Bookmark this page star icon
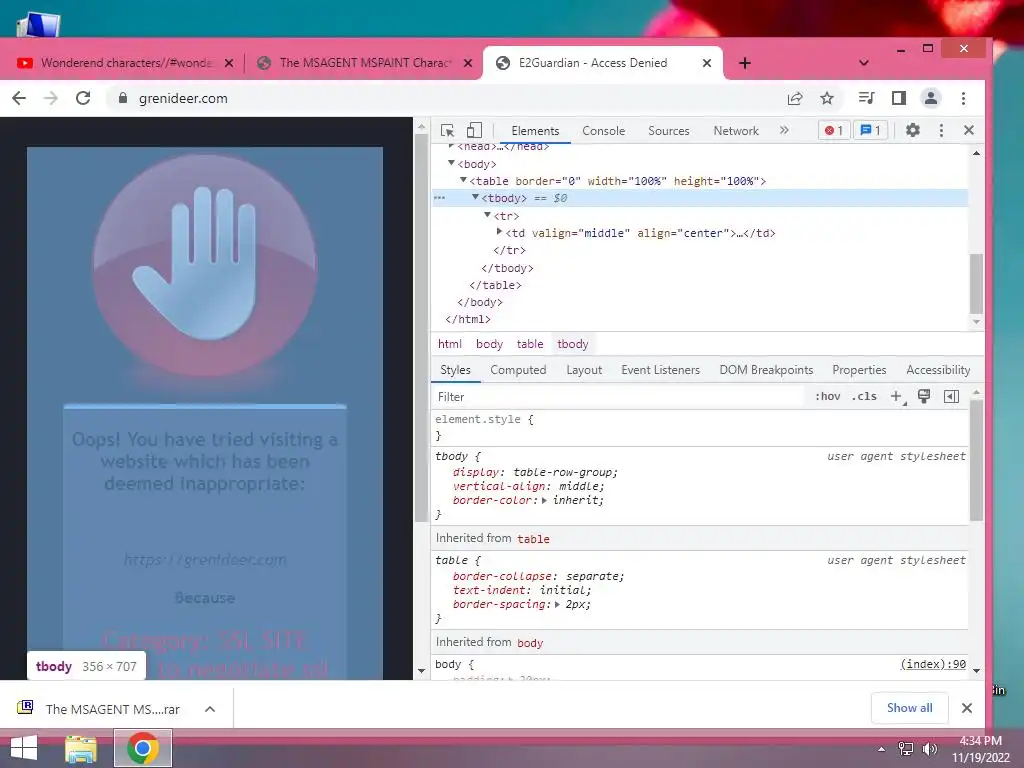 [x=827, y=99]
